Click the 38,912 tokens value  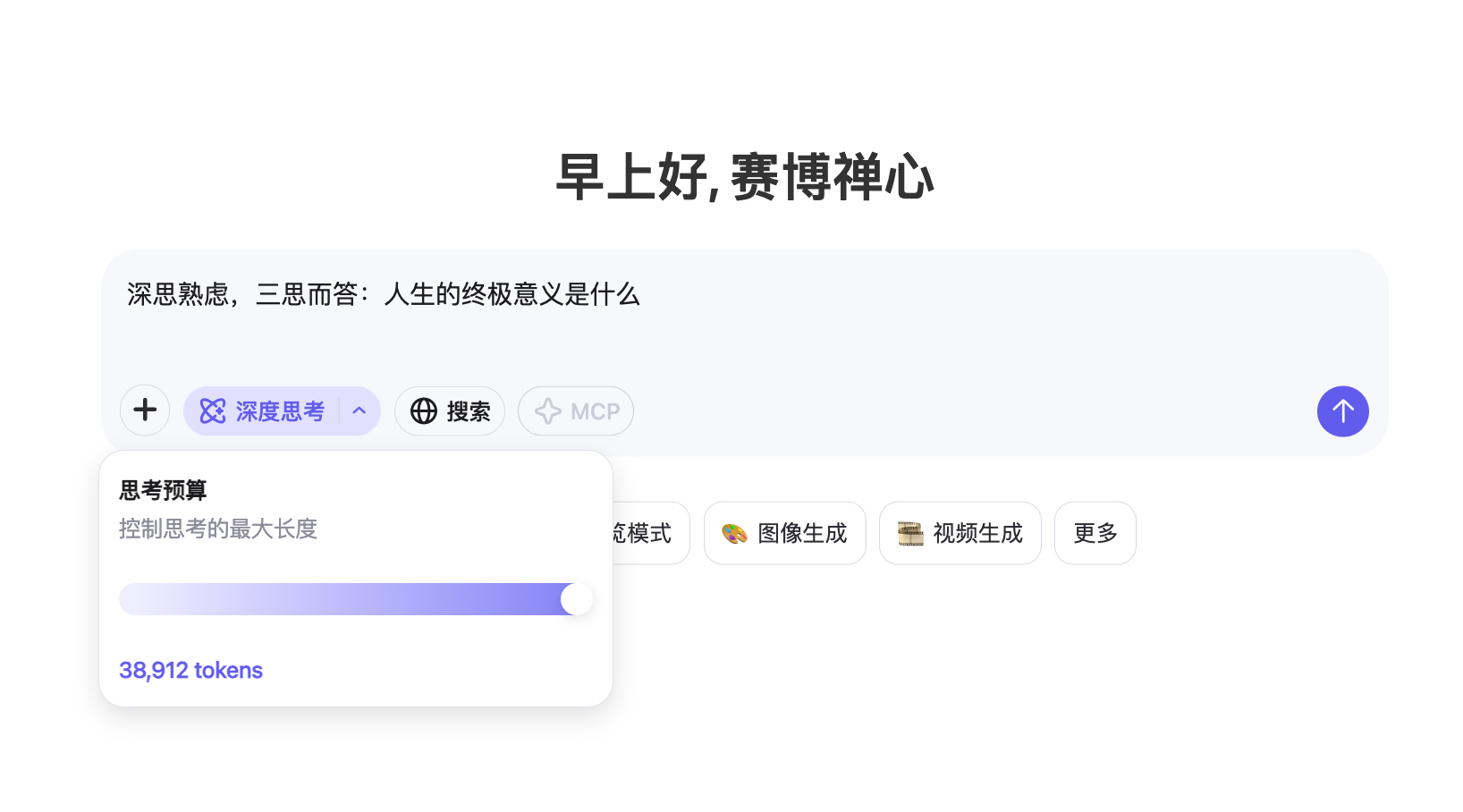click(190, 671)
